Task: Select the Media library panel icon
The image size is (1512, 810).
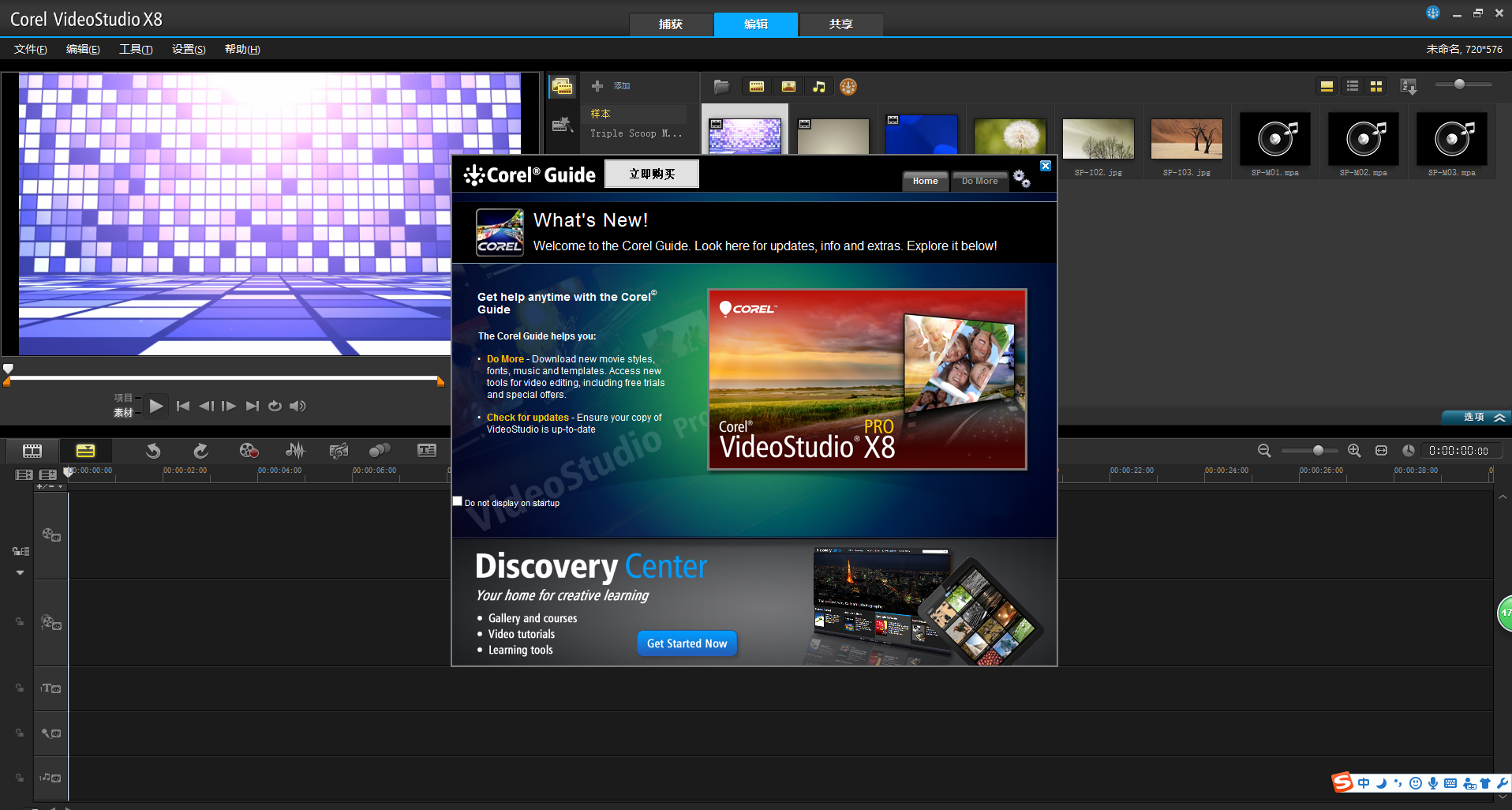Action: [x=563, y=87]
